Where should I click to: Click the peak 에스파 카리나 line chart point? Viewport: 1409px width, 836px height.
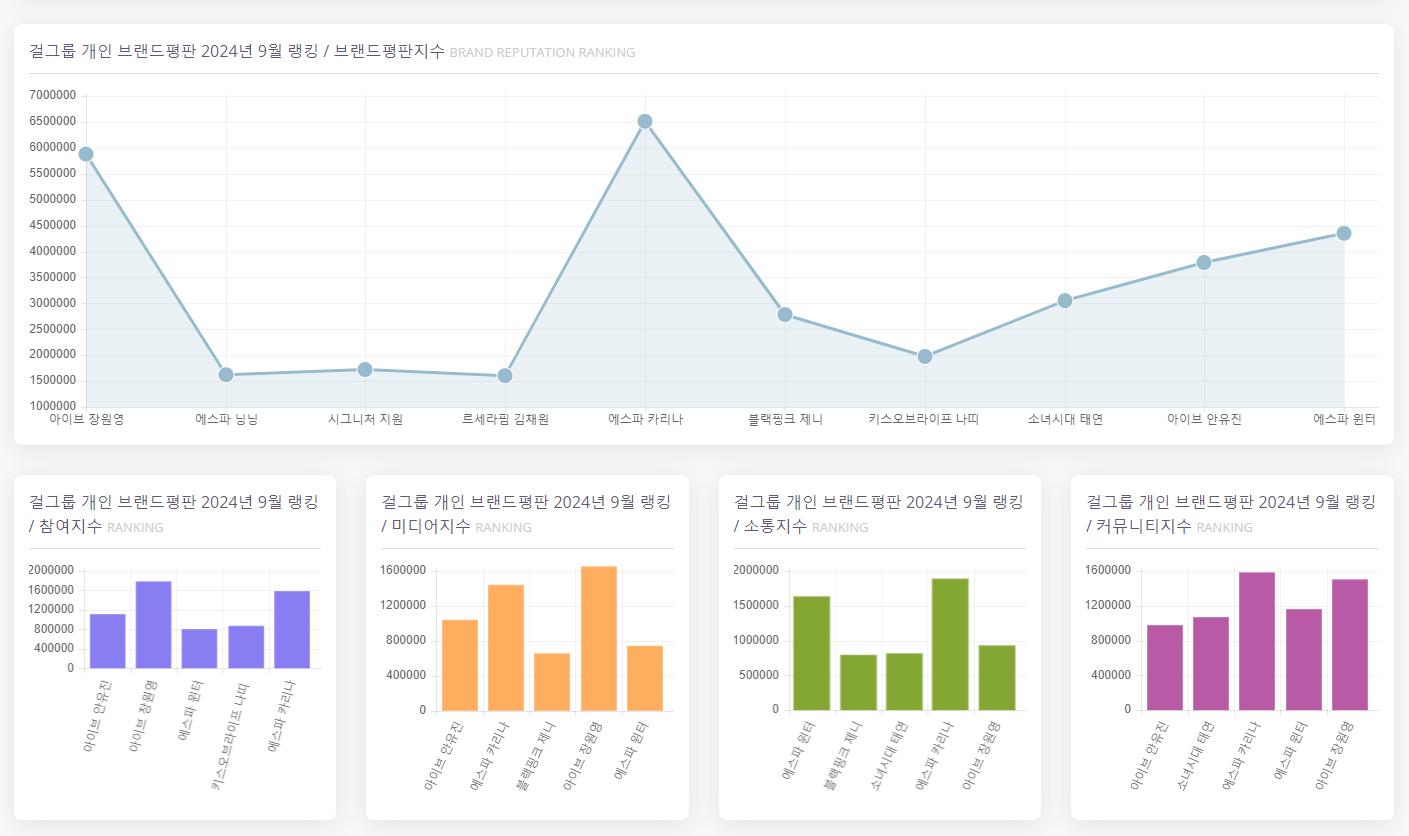coord(645,122)
